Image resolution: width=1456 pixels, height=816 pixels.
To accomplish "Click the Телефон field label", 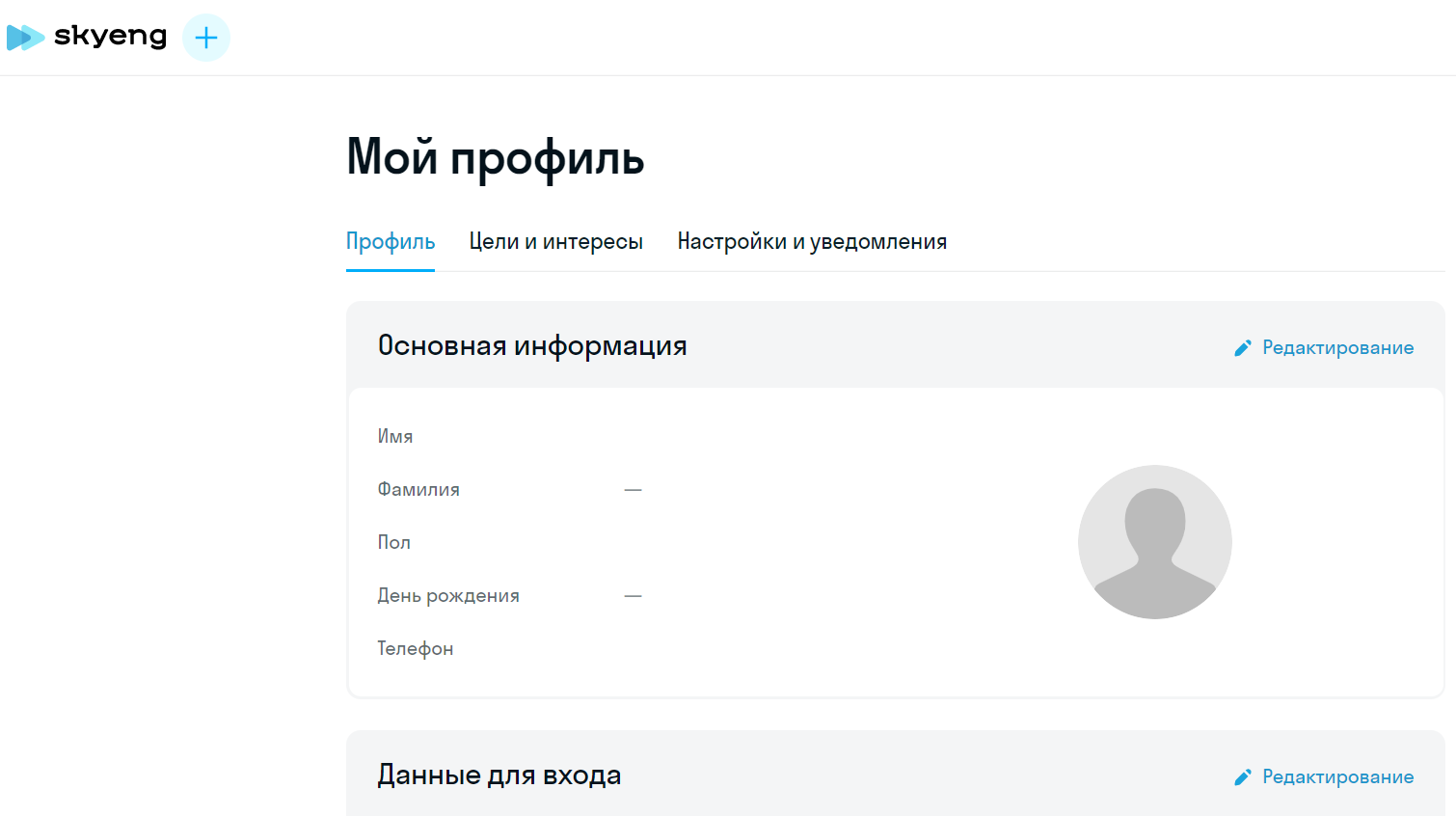I will pyautogui.click(x=416, y=648).
